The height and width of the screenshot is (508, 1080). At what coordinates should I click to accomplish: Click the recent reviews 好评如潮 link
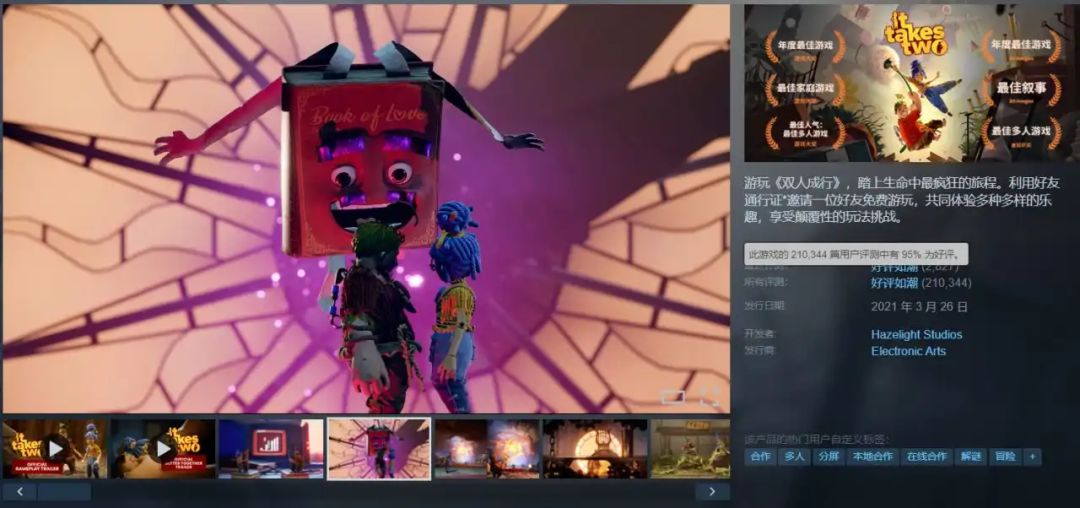click(x=893, y=267)
